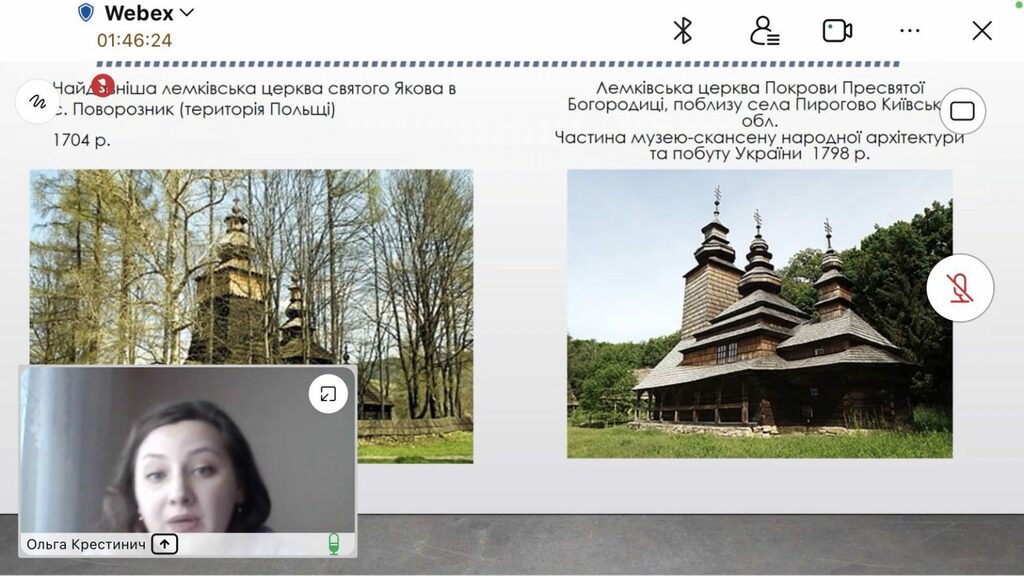Click the meeting timer 01:46:24
This screenshot has height=576, width=1024.
click(x=135, y=40)
